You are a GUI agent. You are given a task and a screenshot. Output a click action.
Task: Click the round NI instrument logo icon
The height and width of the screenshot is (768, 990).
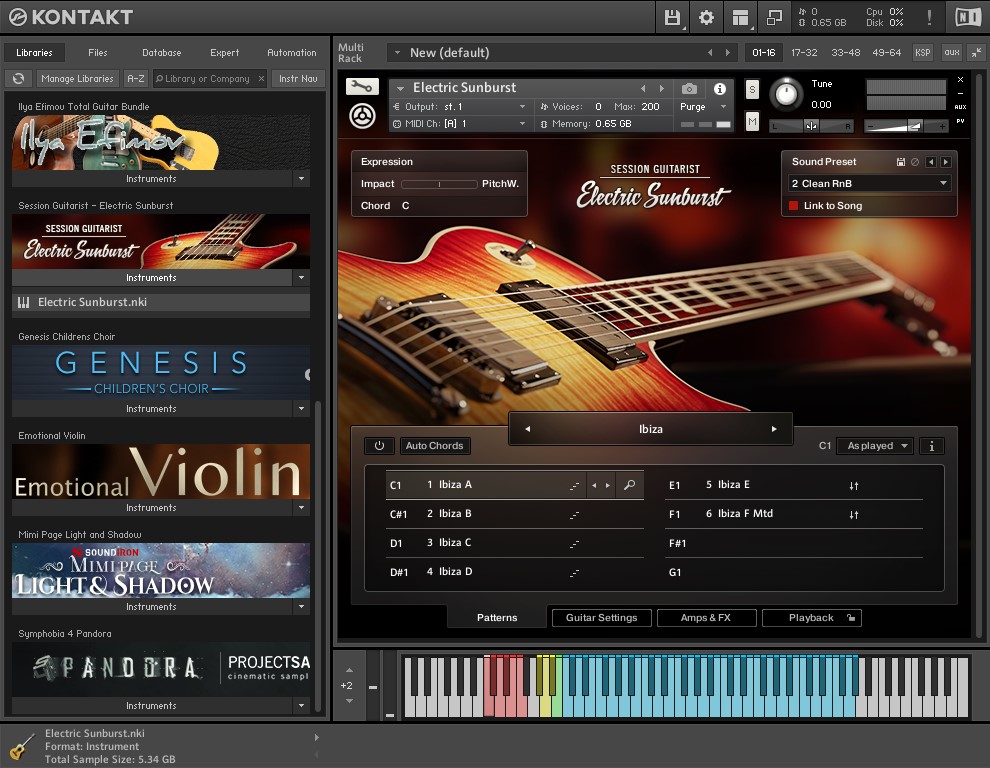(362, 116)
